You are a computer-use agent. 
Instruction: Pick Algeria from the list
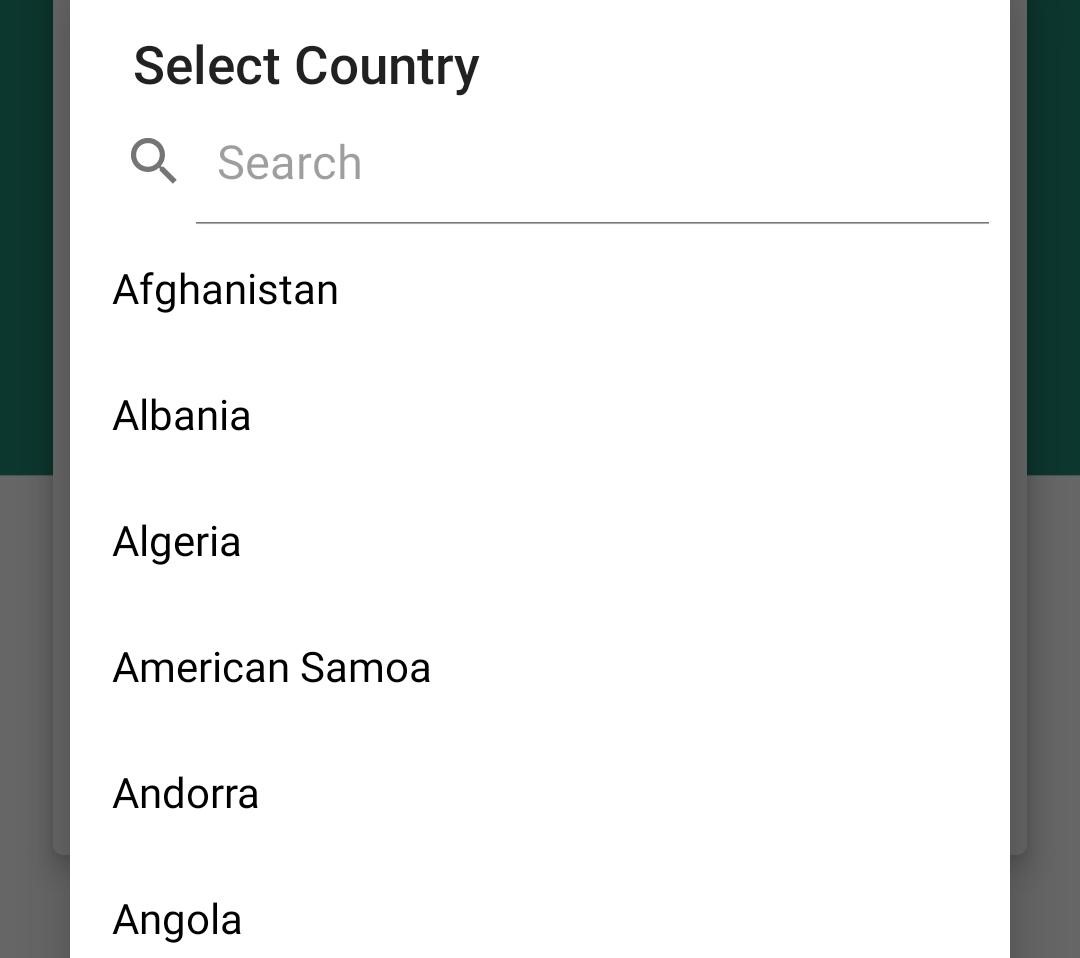[177, 541]
